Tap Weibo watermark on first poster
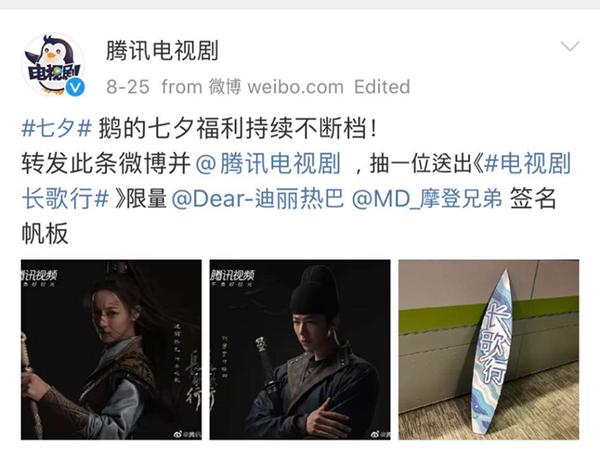The image size is (600, 449). click(187, 434)
